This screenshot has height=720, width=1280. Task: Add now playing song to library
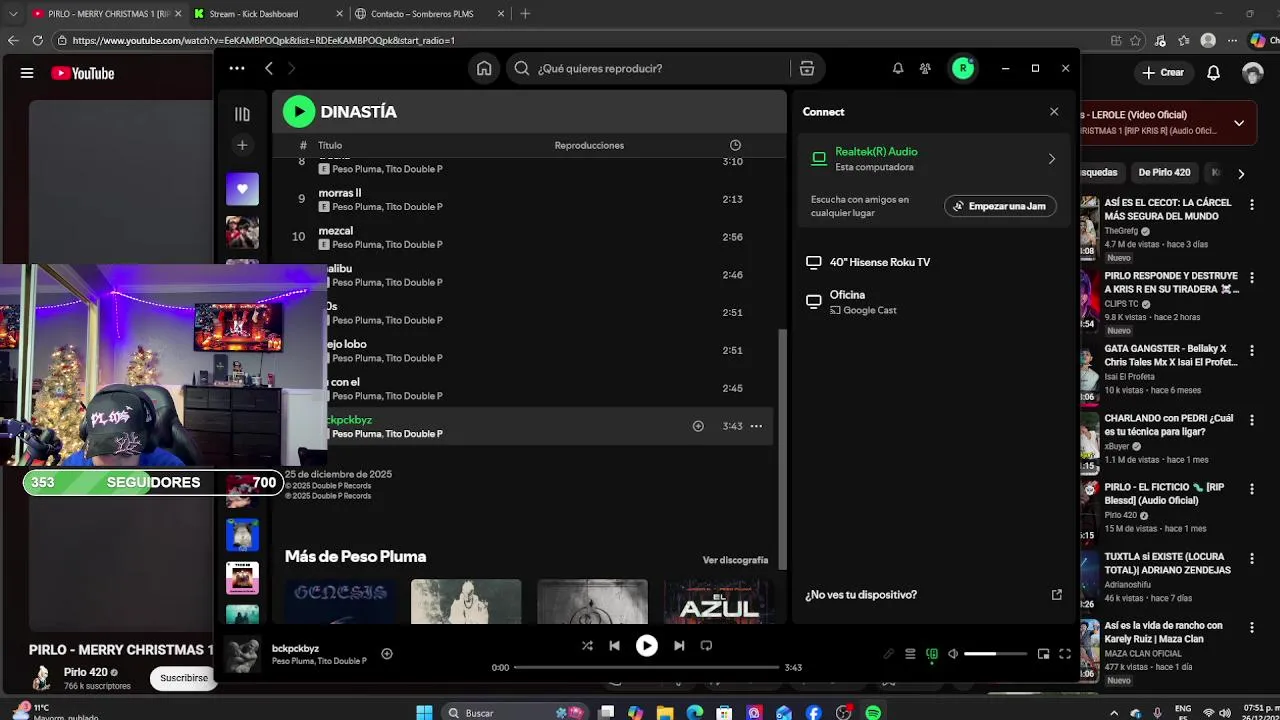pos(387,654)
